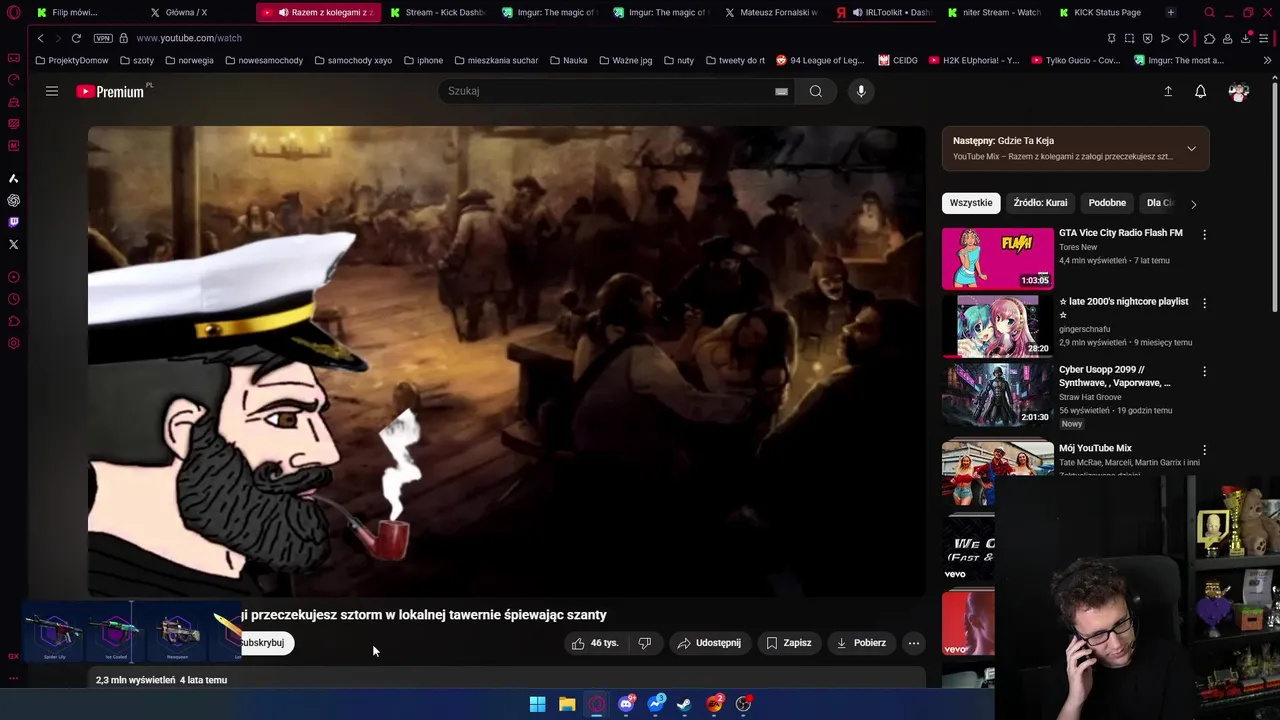Open the 94 League of Legends bookmark

820,60
